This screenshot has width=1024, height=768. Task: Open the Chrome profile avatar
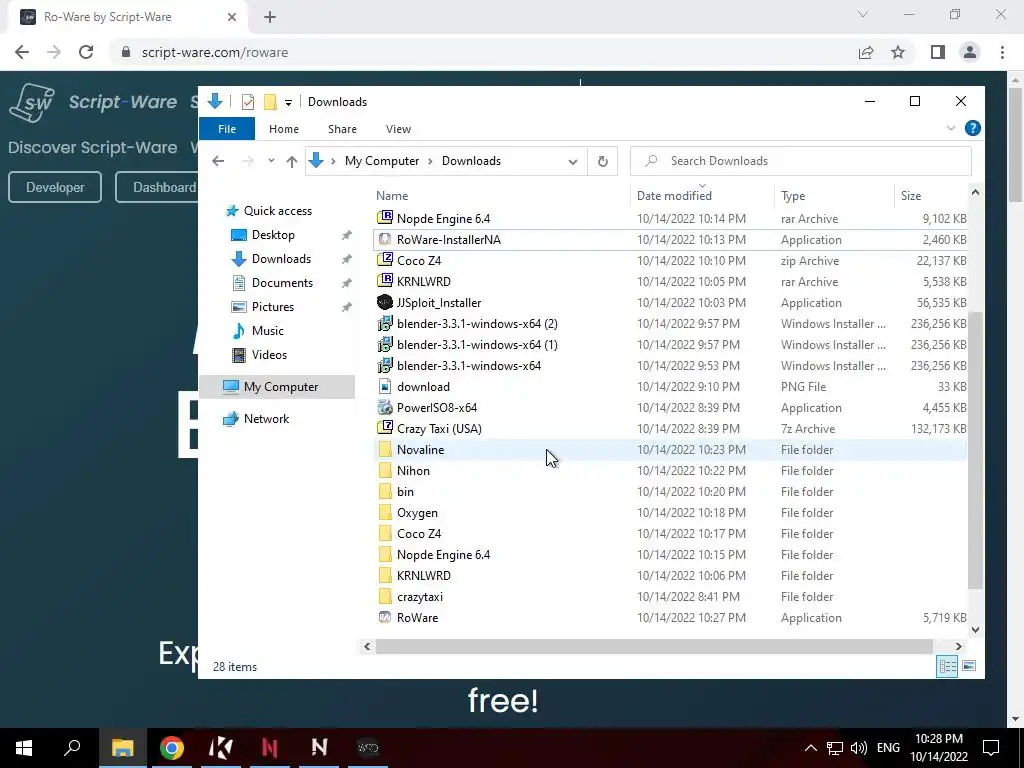click(970, 52)
